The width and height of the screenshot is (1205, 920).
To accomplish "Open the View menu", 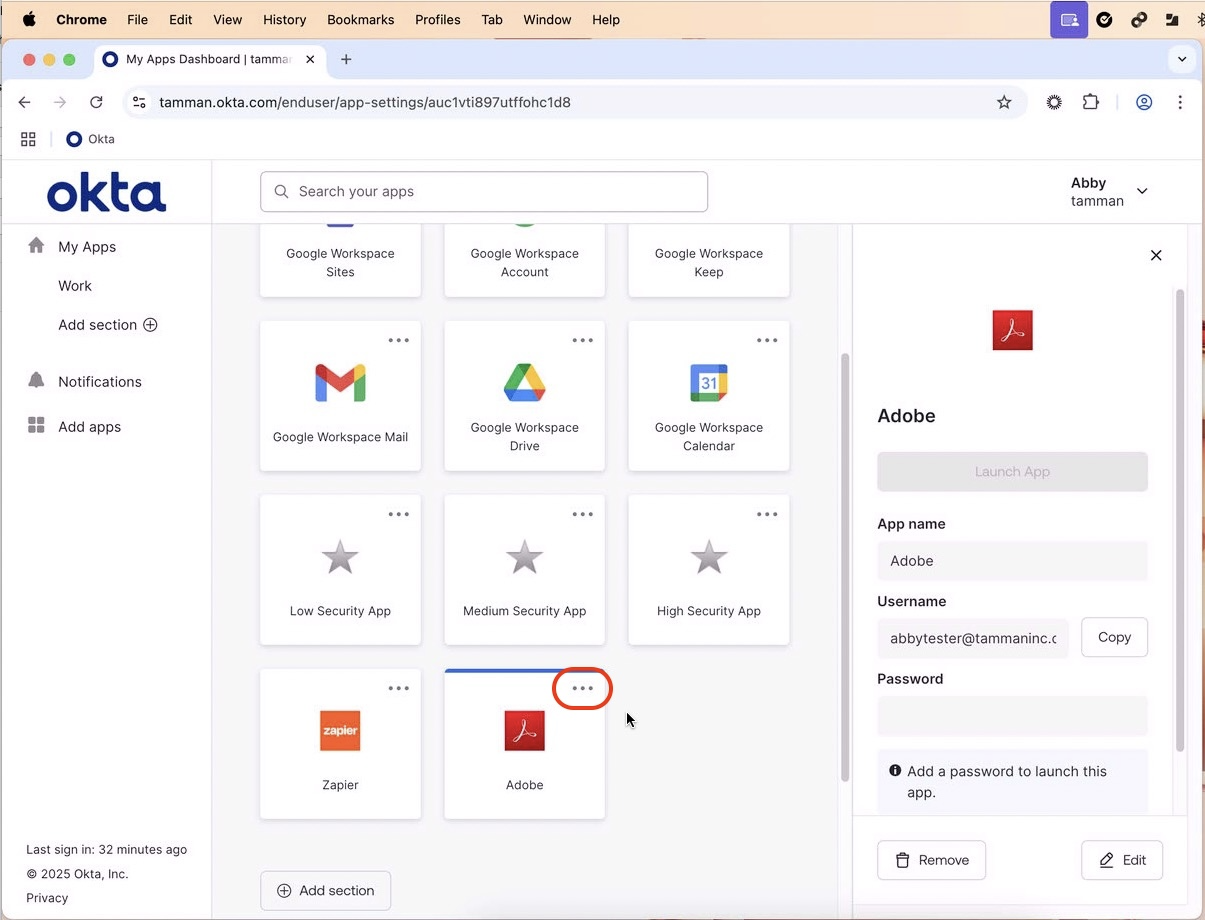I will coord(228,19).
